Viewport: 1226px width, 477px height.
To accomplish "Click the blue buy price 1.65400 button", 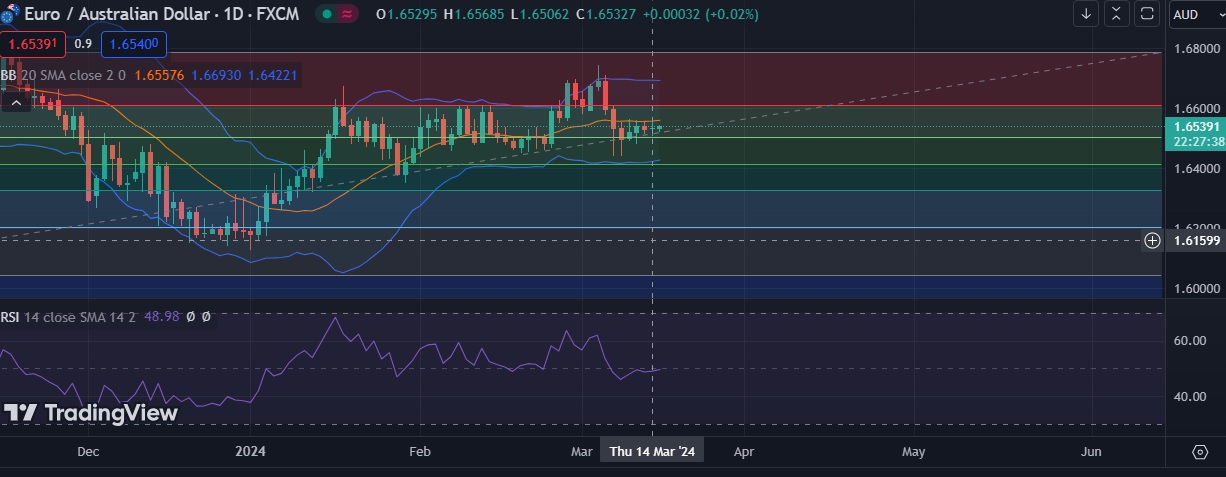I will (x=134, y=44).
